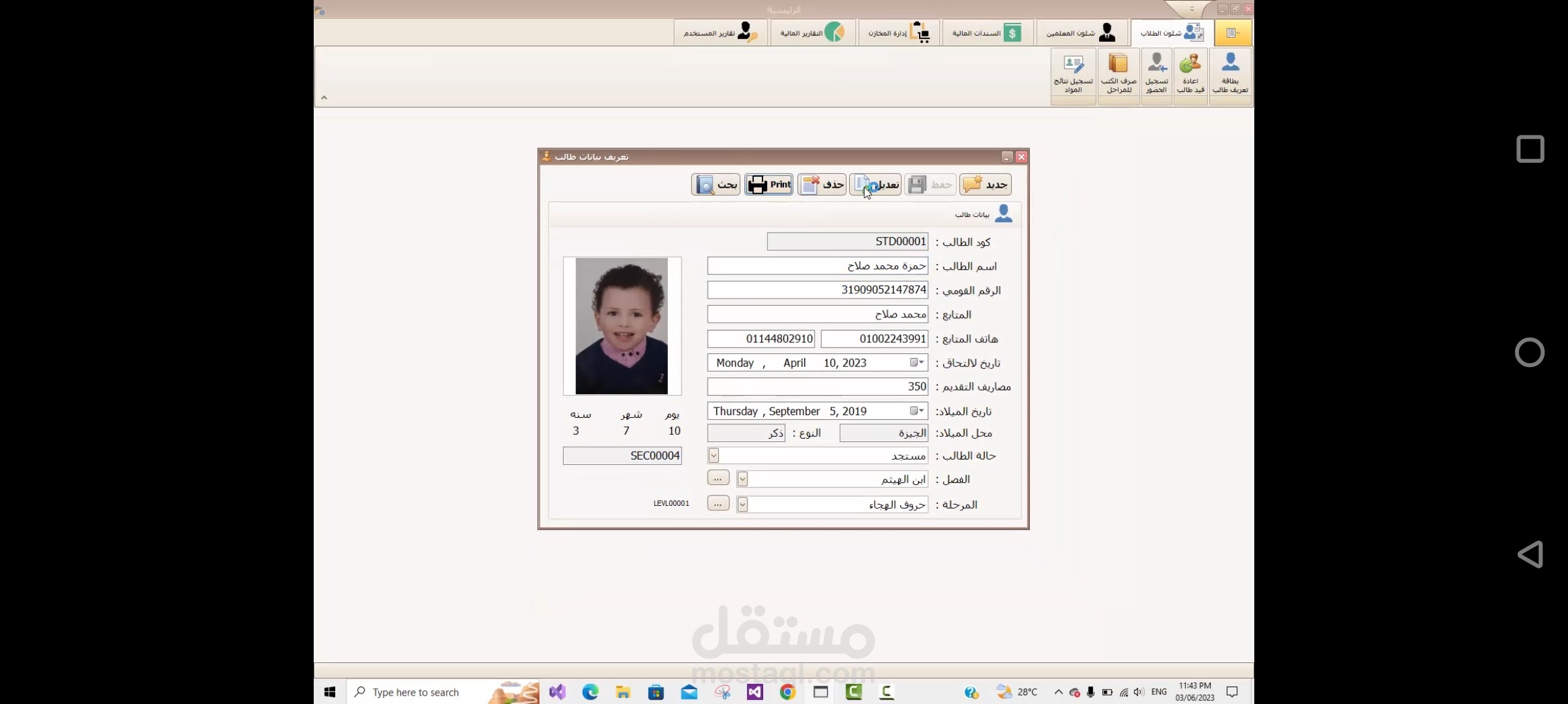Open Financial Documents tab (السندات المالية)
The height and width of the screenshot is (704, 1568).
click(x=987, y=33)
